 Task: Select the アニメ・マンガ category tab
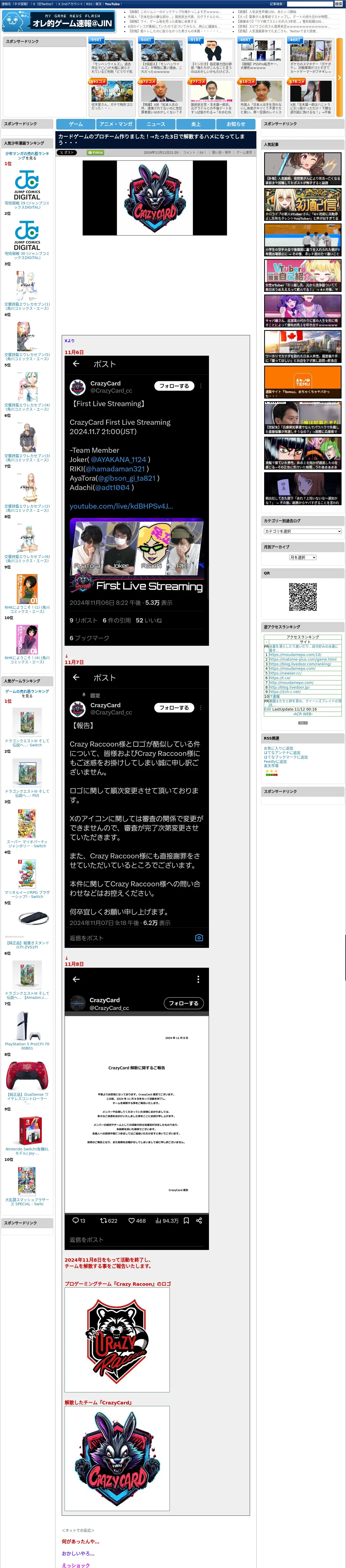[116, 124]
